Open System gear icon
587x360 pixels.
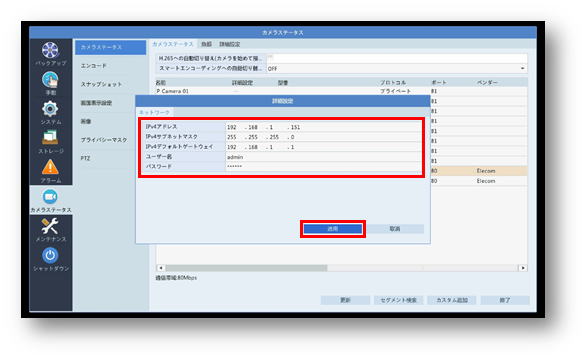tap(50, 109)
